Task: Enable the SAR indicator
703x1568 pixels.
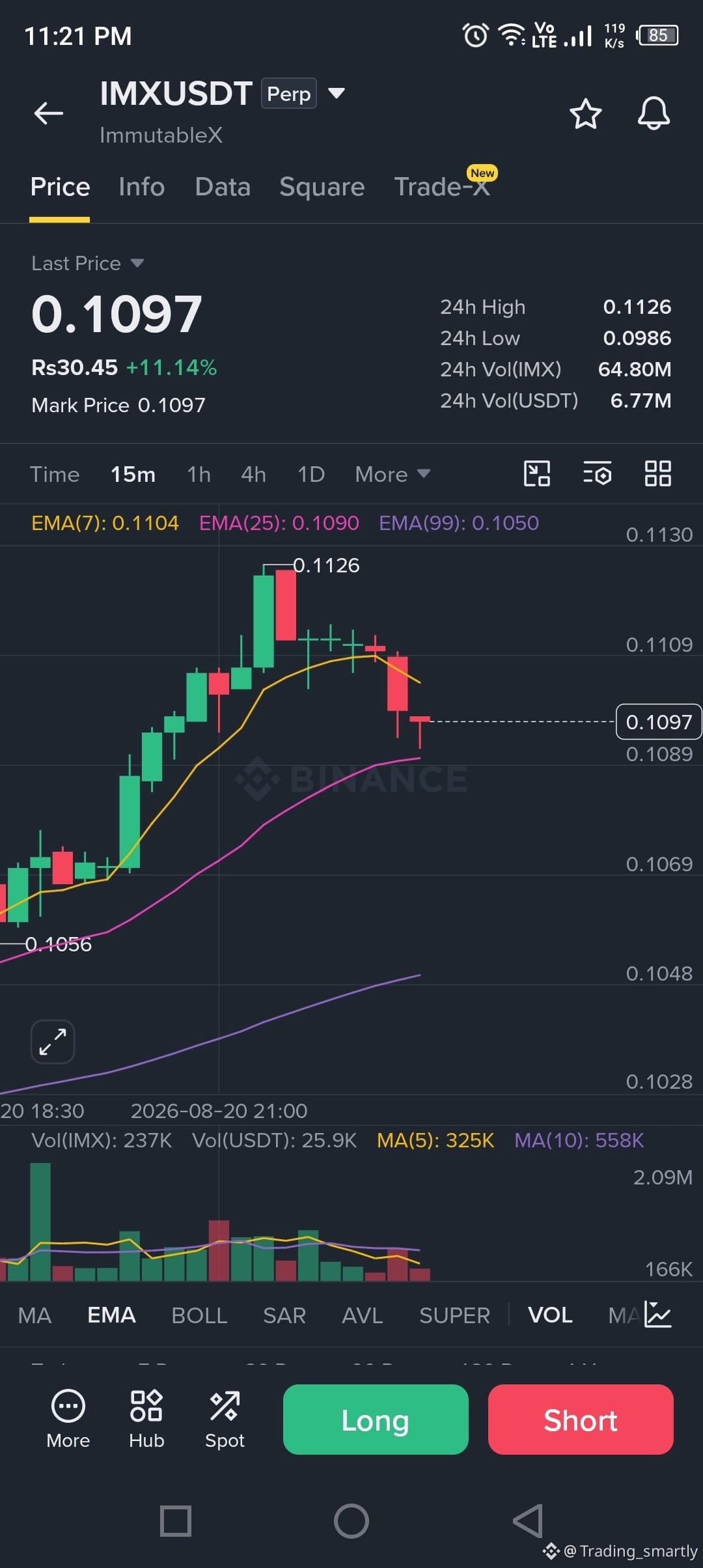Action: tap(284, 1315)
